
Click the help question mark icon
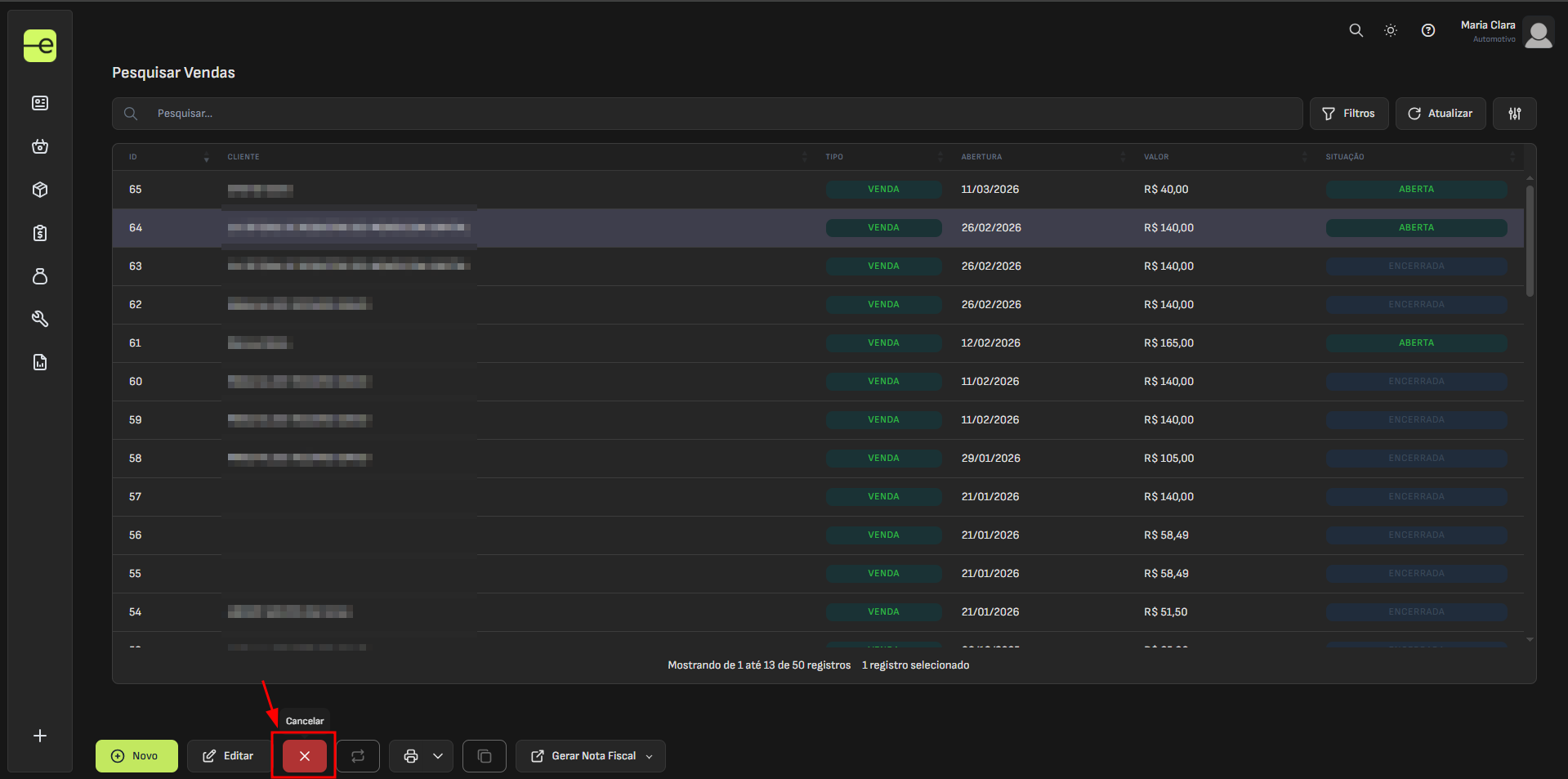(x=1427, y=30)
